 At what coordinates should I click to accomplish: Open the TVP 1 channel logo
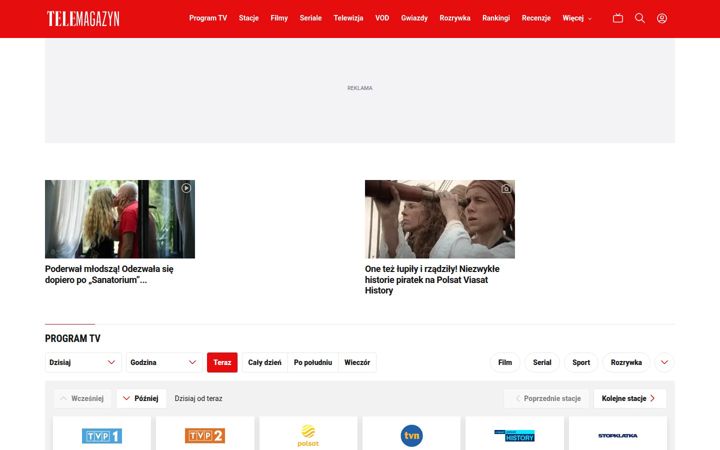[x=102, y=436]
